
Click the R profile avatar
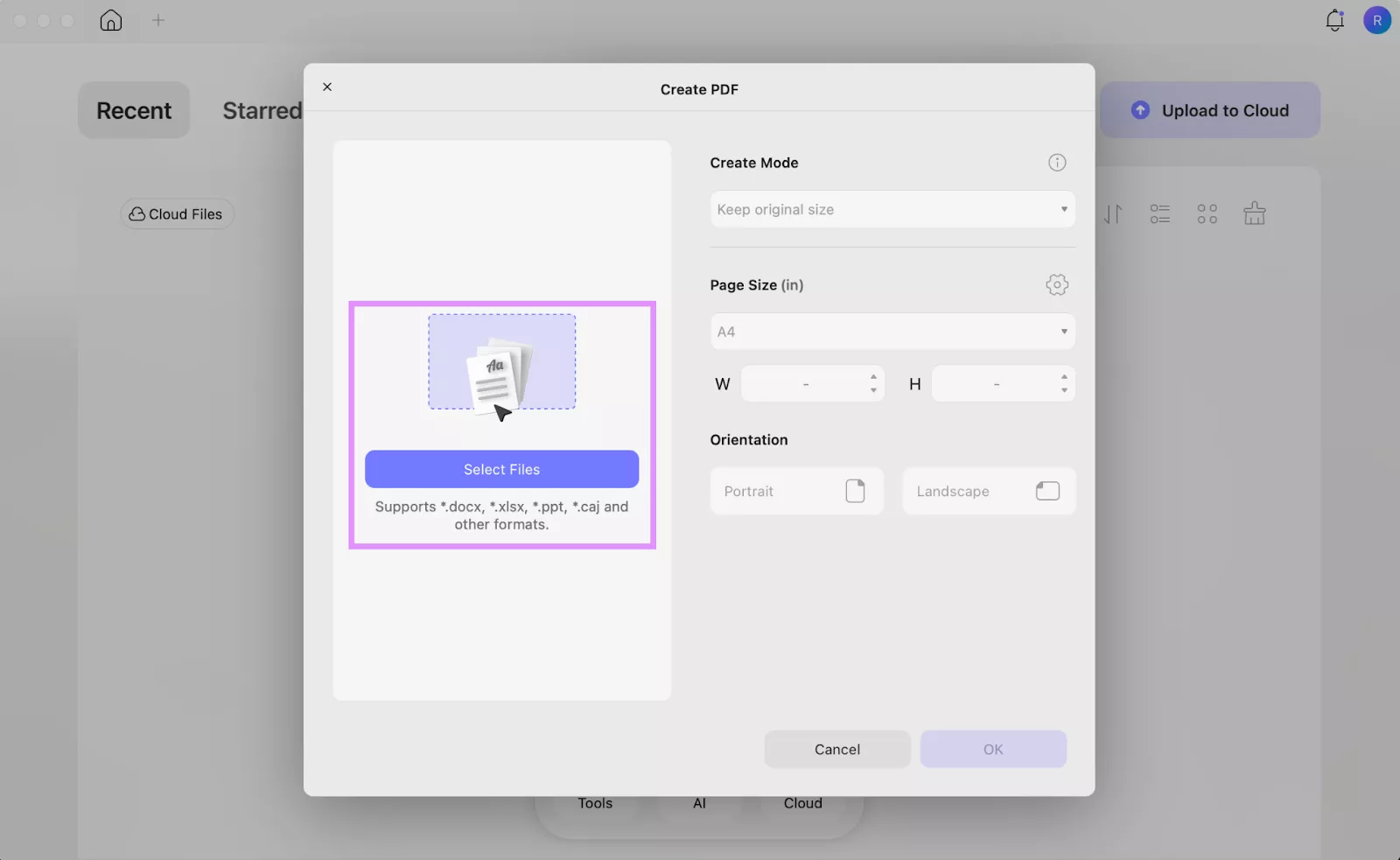[x=1377, y=20]
